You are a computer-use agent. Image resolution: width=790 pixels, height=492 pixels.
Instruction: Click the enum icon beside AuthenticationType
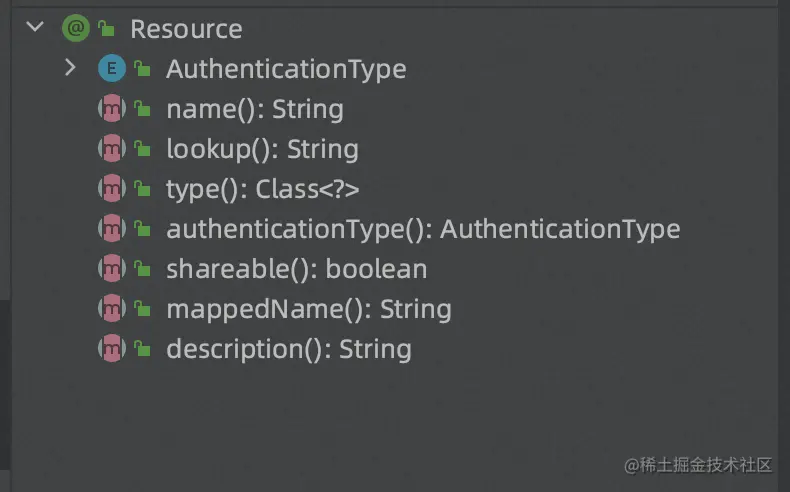coord(111,69)
